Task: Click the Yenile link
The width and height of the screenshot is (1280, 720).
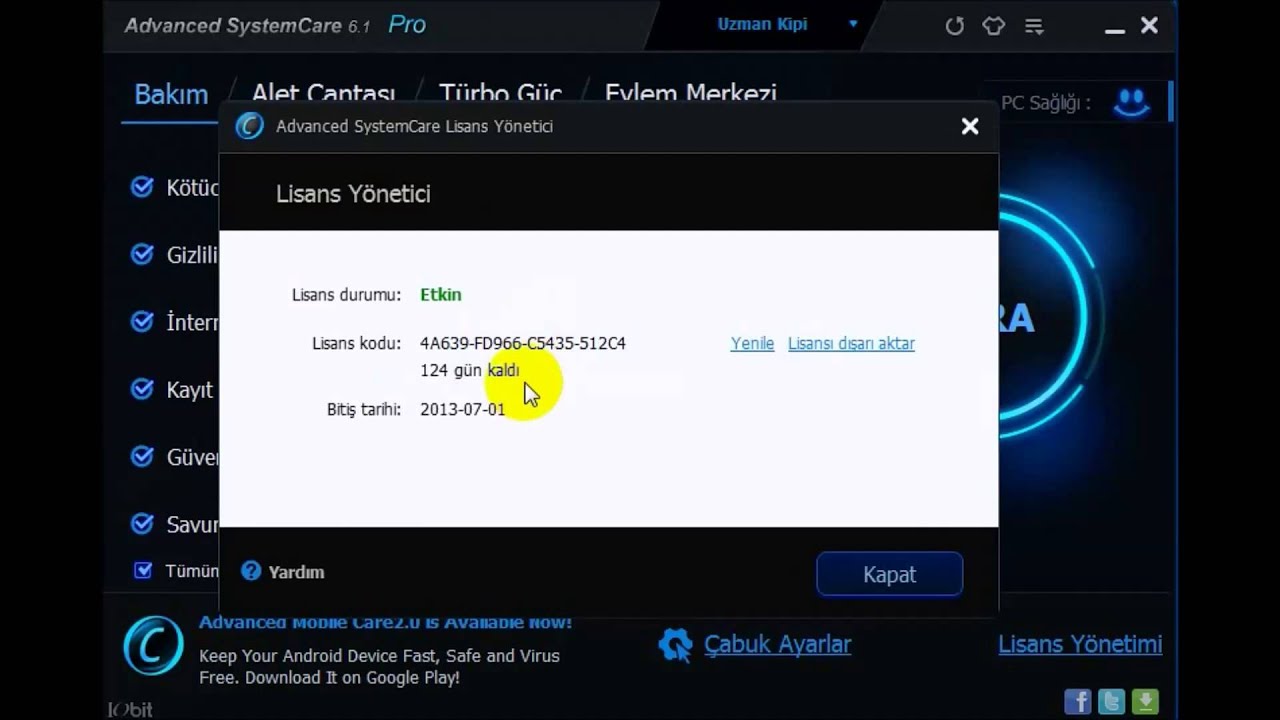Action: coord(752,343)
